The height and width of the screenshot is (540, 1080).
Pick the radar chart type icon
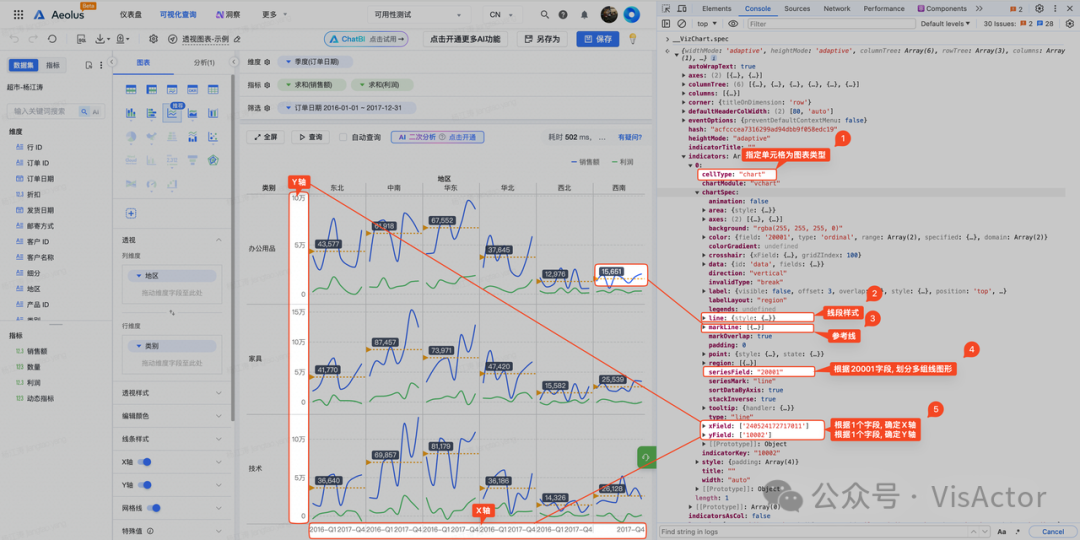(214, 160)
